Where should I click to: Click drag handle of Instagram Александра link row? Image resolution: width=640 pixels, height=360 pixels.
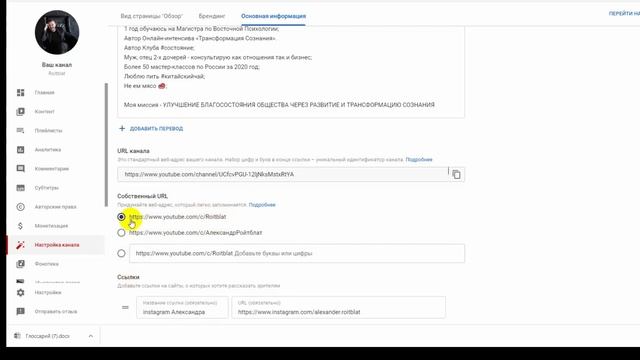pyautogui.click(x=125, y=307)
